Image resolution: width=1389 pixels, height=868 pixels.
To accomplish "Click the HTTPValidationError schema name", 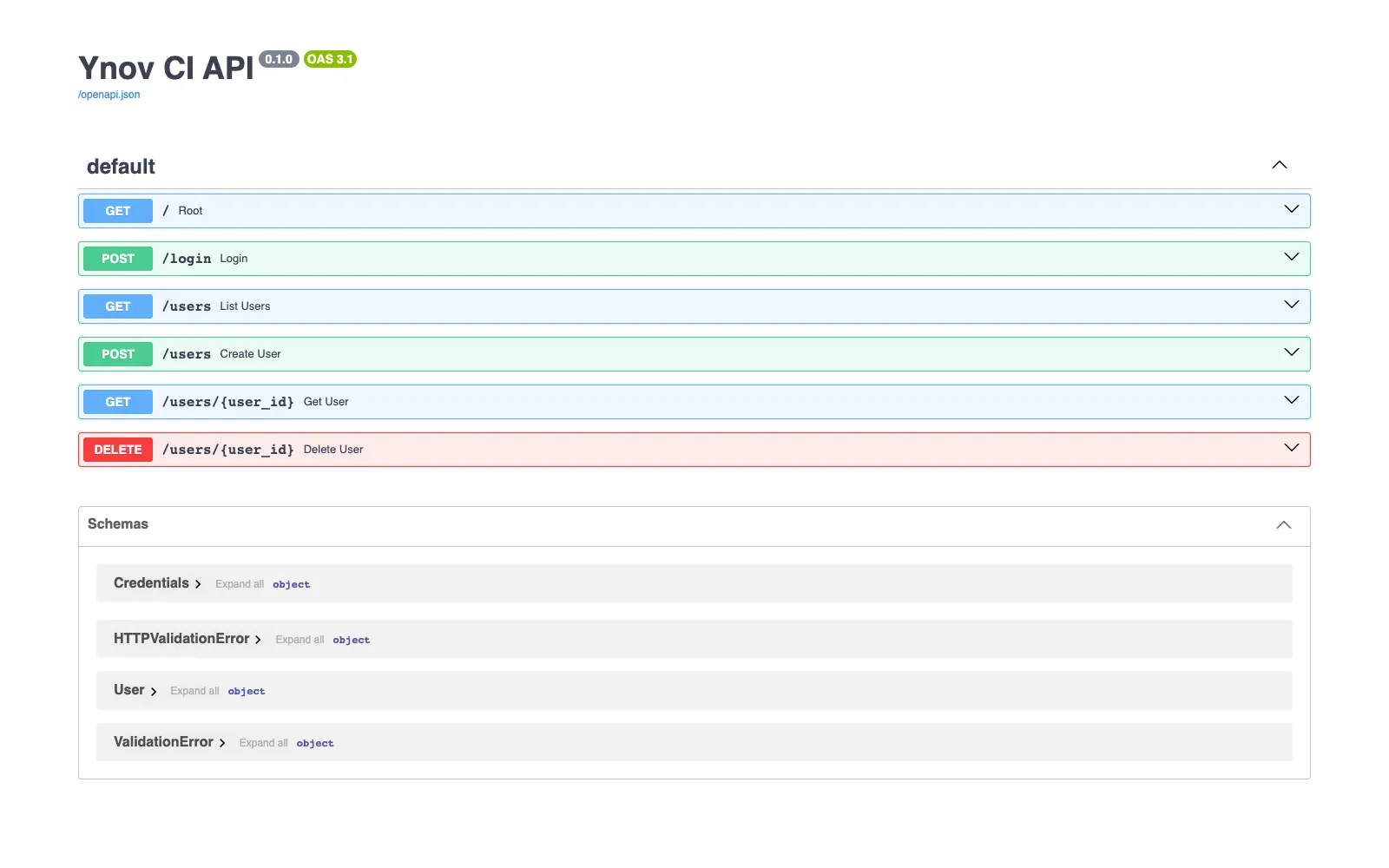I will pyautogui.click(x=181, y=639).
